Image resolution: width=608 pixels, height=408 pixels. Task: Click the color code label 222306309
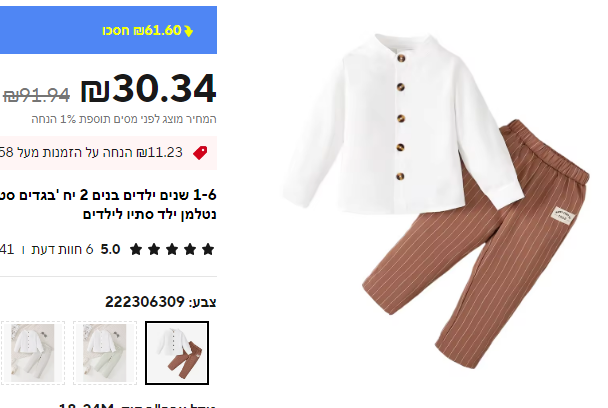(145, 302)
